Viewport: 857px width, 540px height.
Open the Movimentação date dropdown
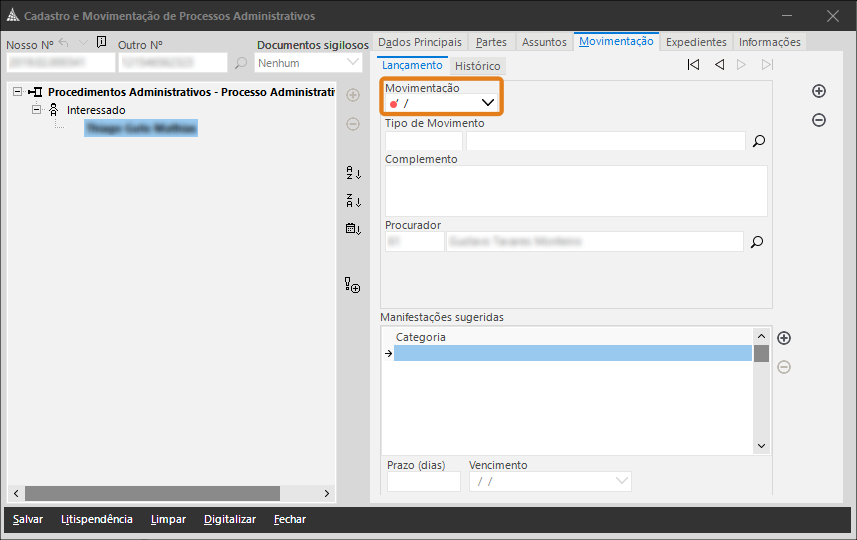pyautogui.click(x=488, y=103)
